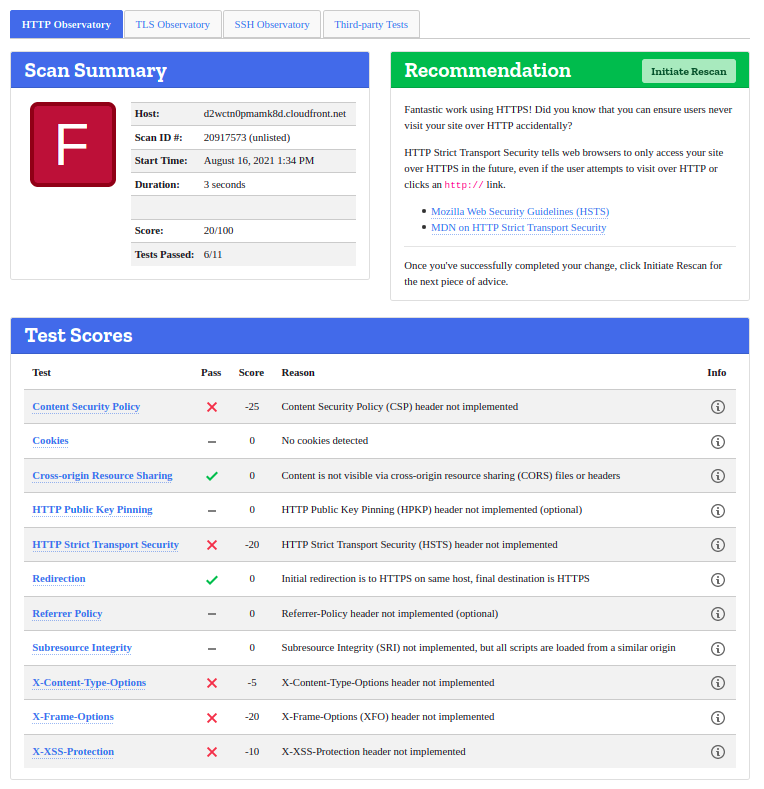Click the Reason column header

[x=298, y=373]
